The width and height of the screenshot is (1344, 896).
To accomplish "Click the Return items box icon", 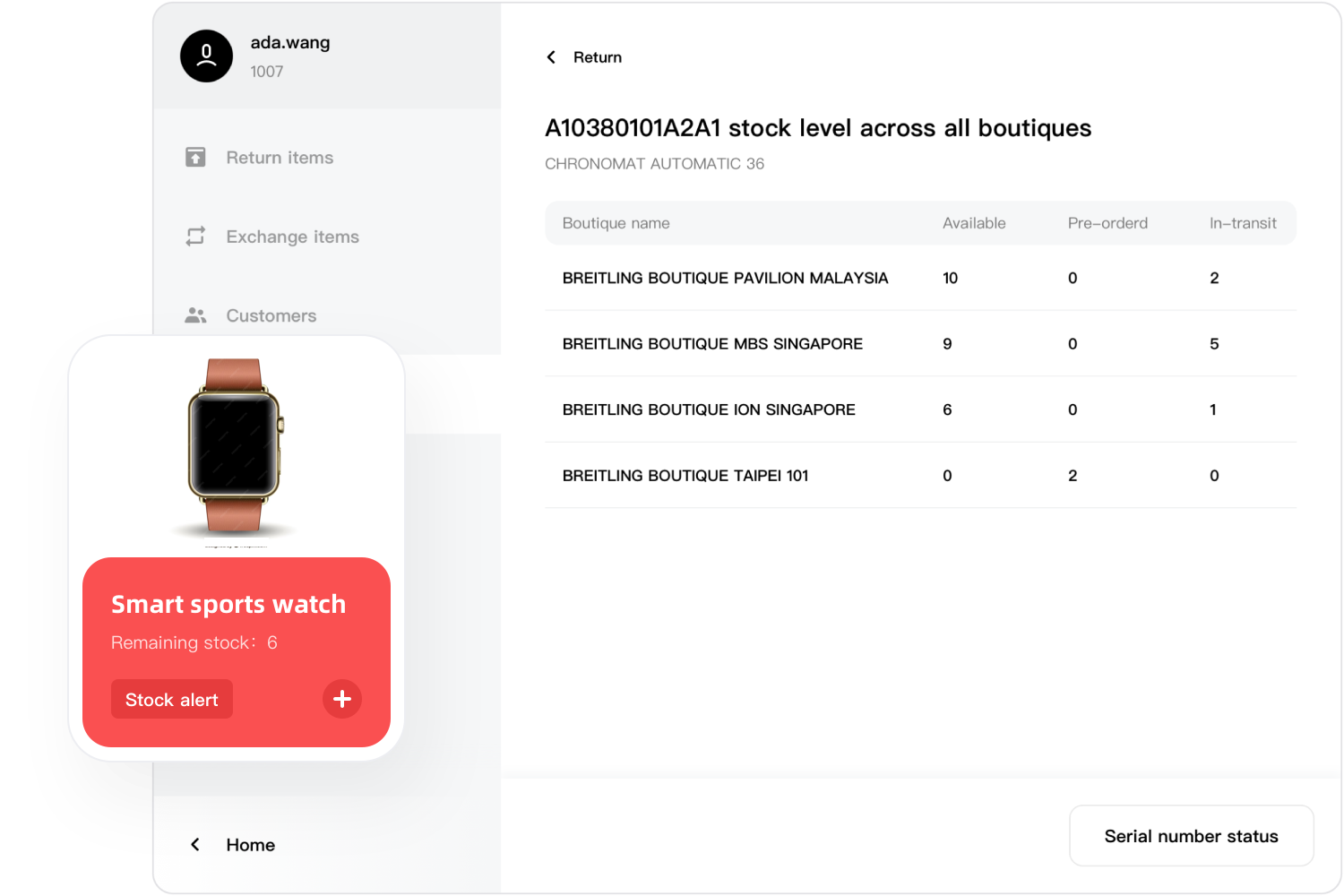I will (195, 158).
